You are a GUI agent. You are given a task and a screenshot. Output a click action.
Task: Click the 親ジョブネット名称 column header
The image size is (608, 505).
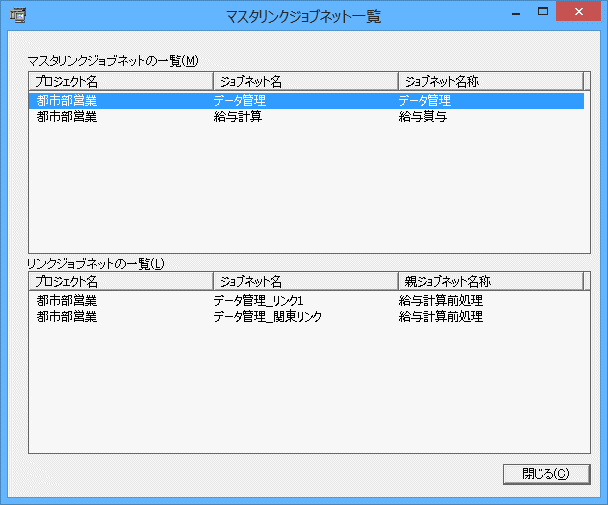[x=491, y=281]
